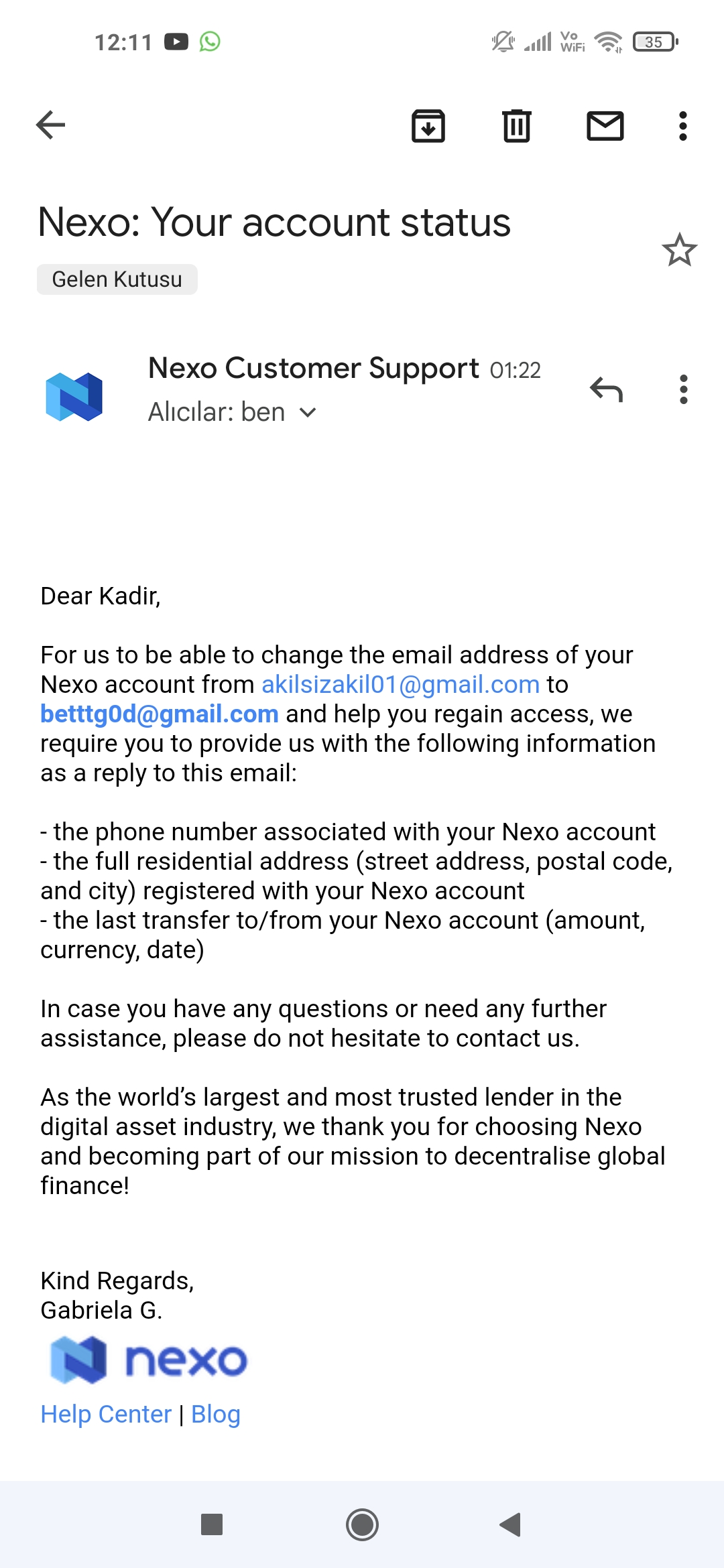Tap the Android recent apps square button
724x1568 pixels.
point(212,1524)
